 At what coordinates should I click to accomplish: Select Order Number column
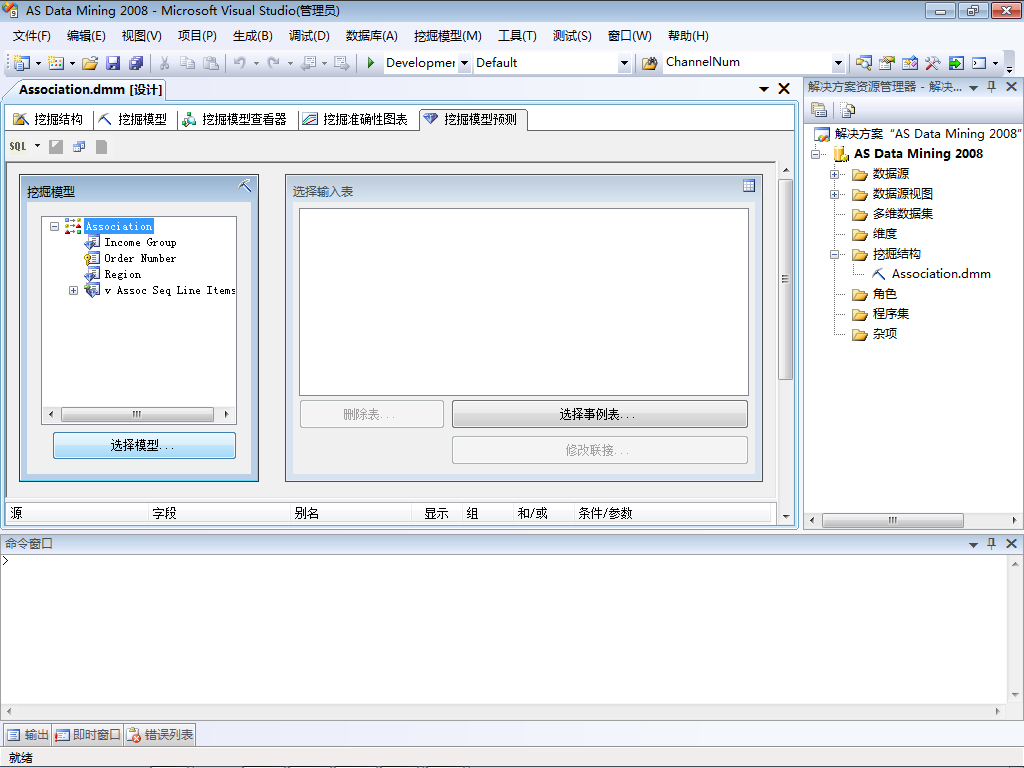pos(140,259)
